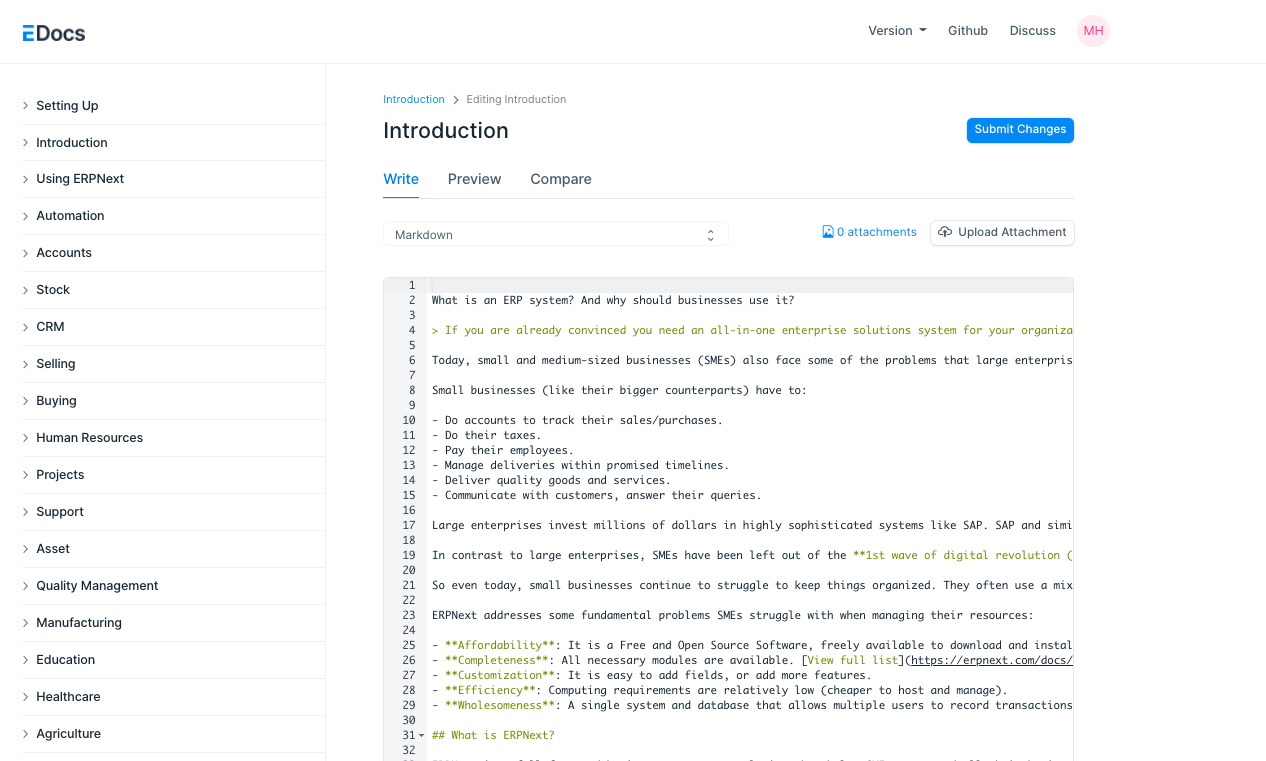Open the MH user avatar menu
Screen dimensions: 1266x761
(1093, 31)
